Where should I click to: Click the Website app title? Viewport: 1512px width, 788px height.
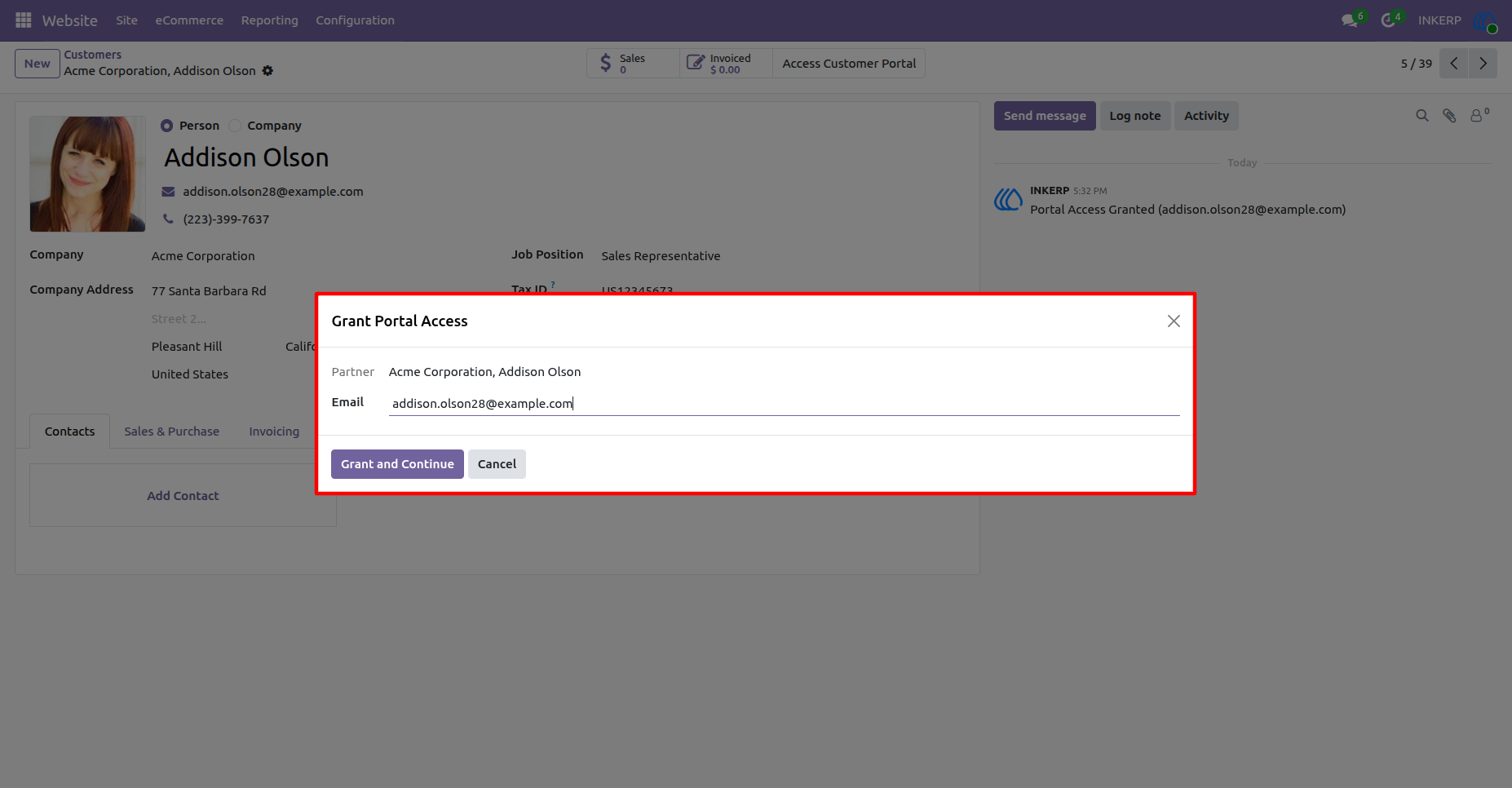(69, 20)
